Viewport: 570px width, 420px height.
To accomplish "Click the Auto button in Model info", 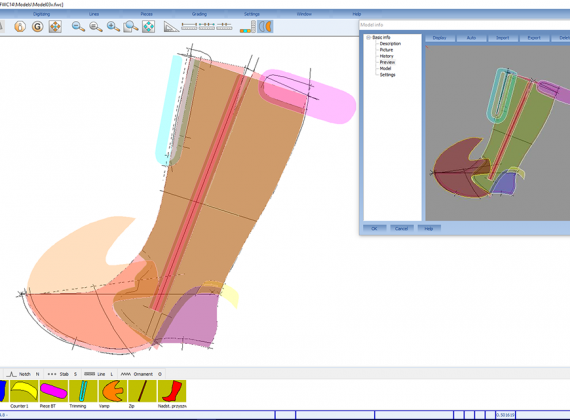I will [x=471, y=38].
